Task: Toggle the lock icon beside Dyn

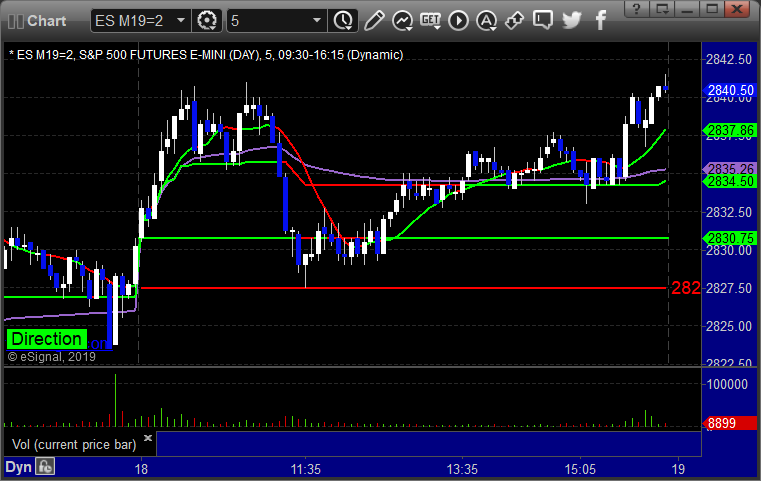Action: 45,467
